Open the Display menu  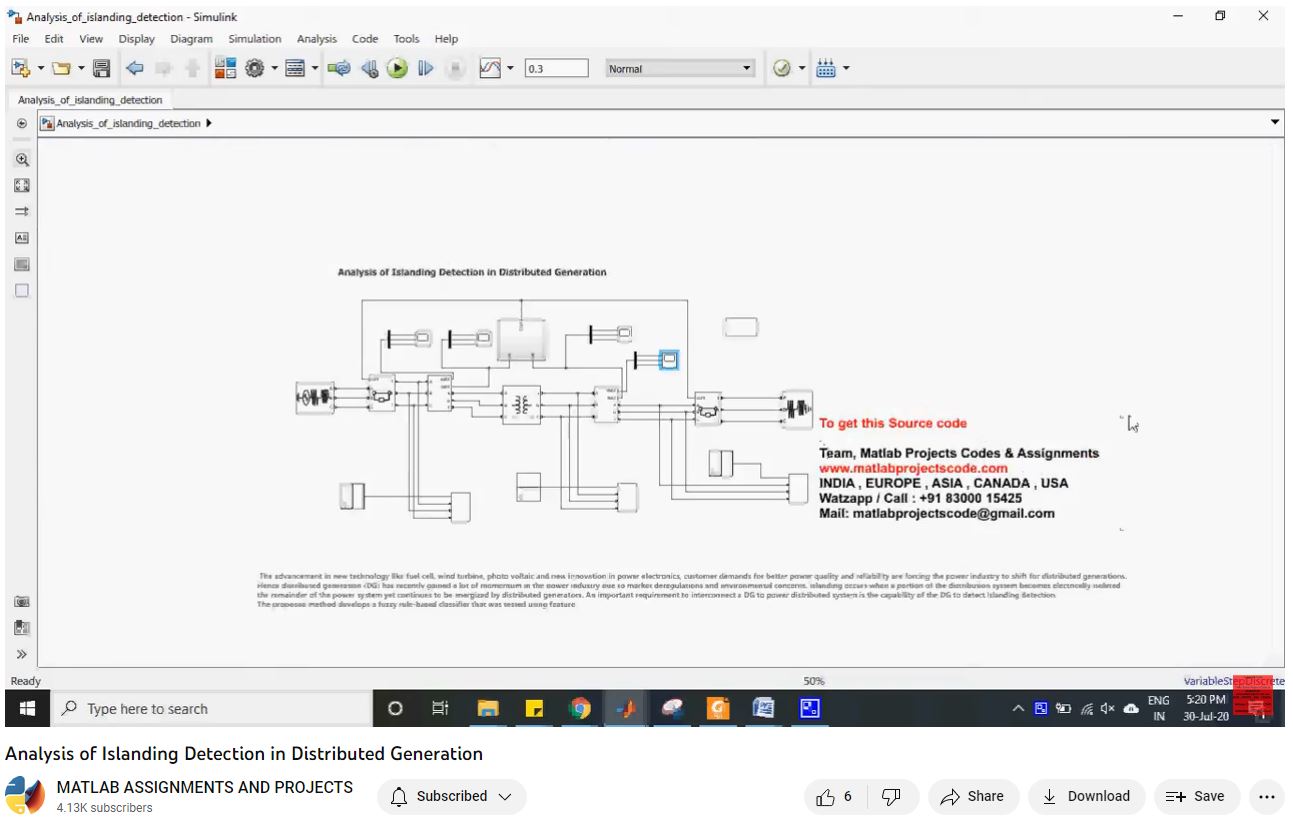(137, 39)
